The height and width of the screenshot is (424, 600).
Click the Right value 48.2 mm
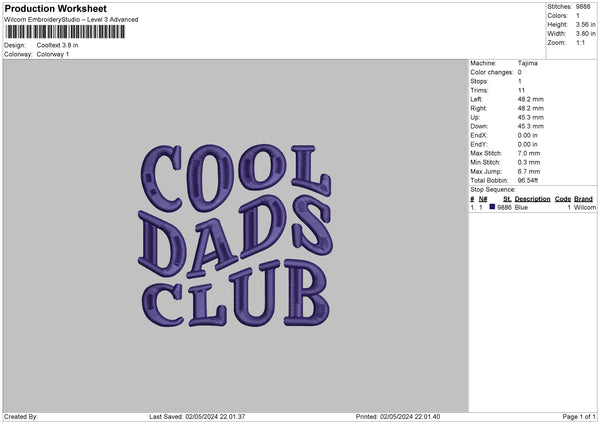click(531, 108)
